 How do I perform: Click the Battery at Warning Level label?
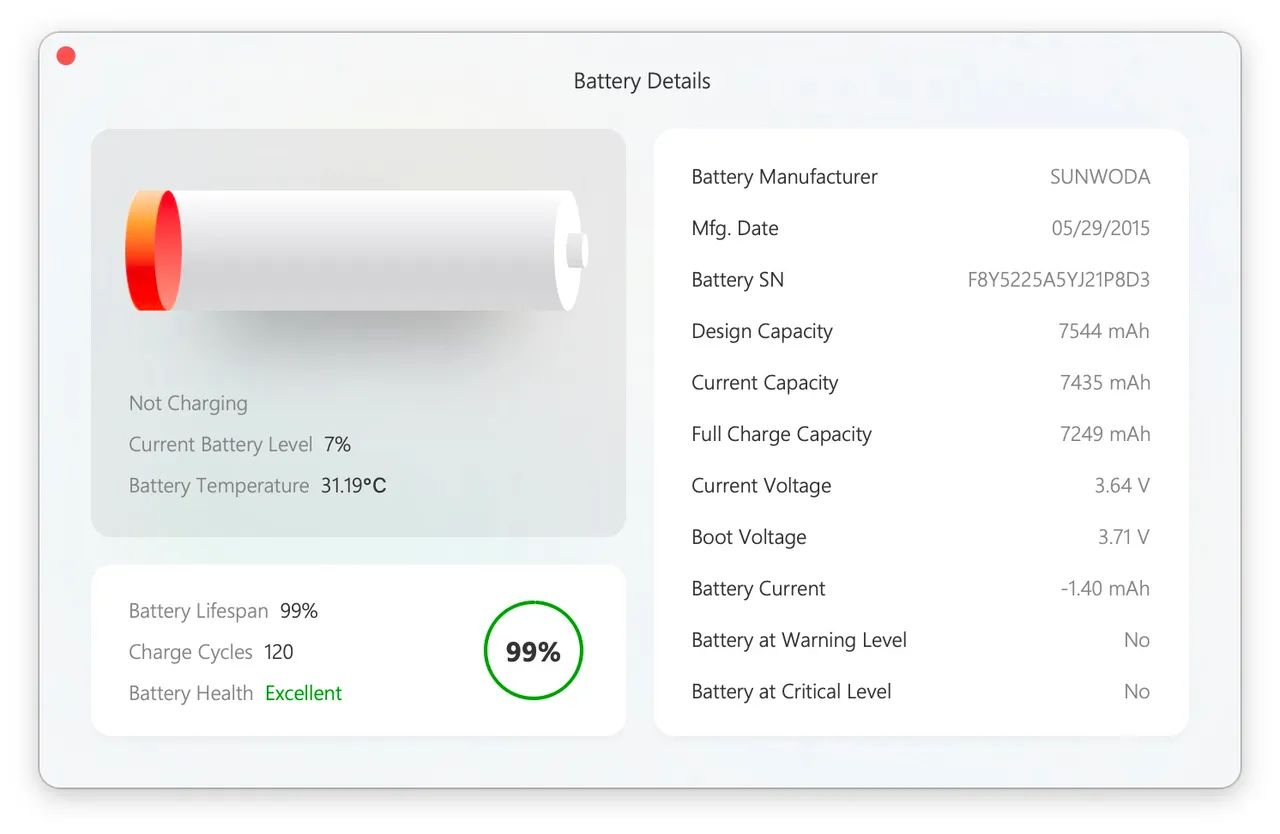799,640
